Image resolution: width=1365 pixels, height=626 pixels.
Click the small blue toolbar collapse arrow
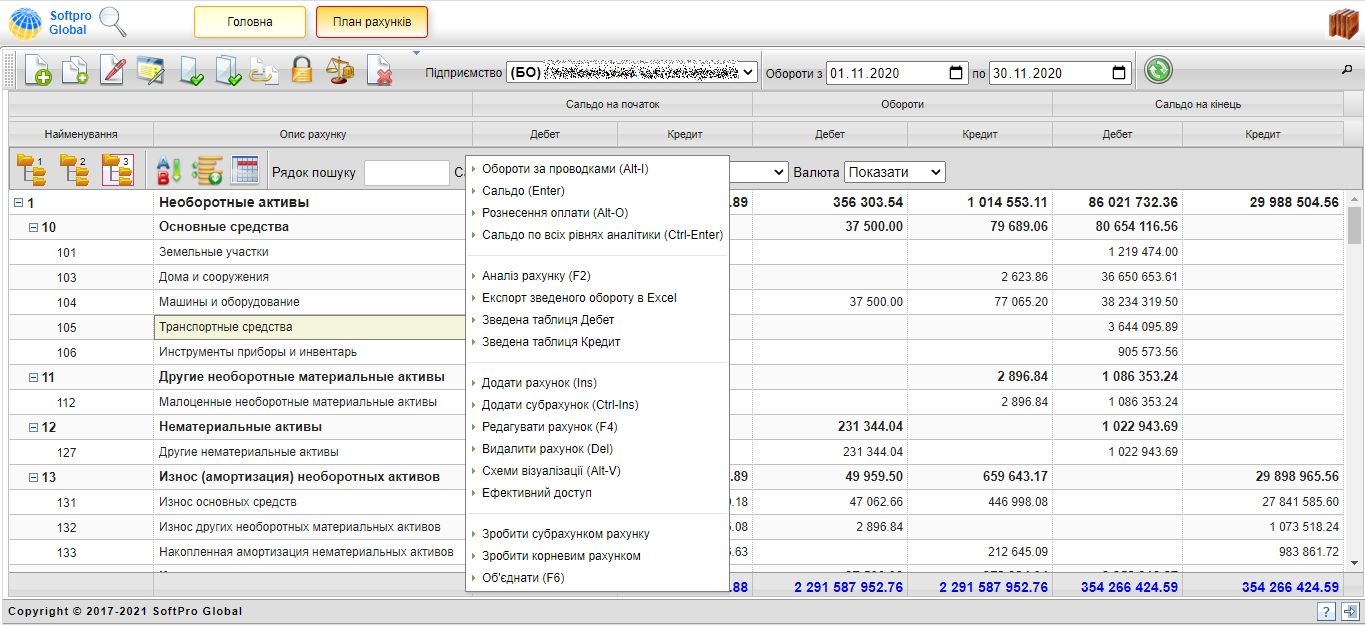click(416, 52)
